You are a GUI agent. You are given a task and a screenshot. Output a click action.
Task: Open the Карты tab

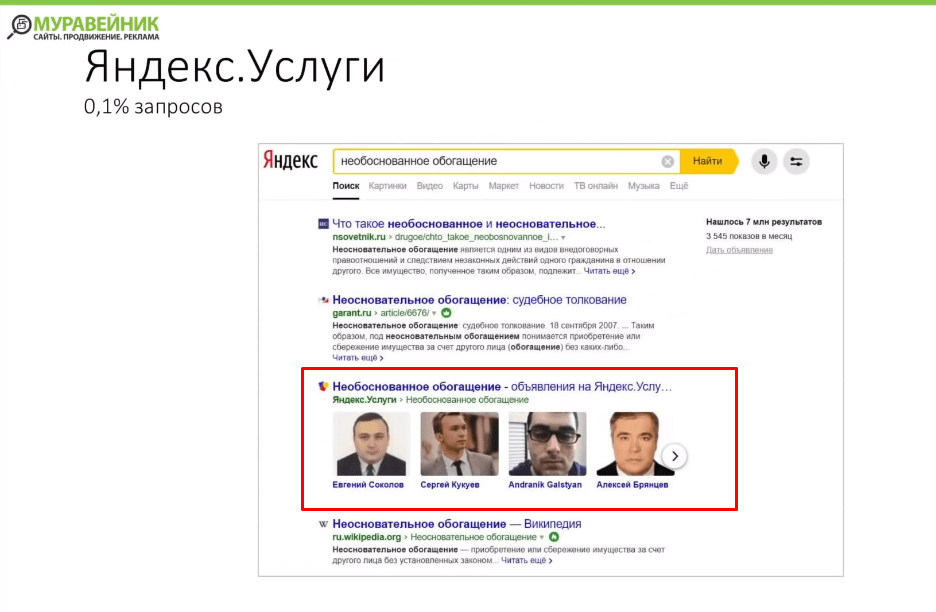(466, 186)
